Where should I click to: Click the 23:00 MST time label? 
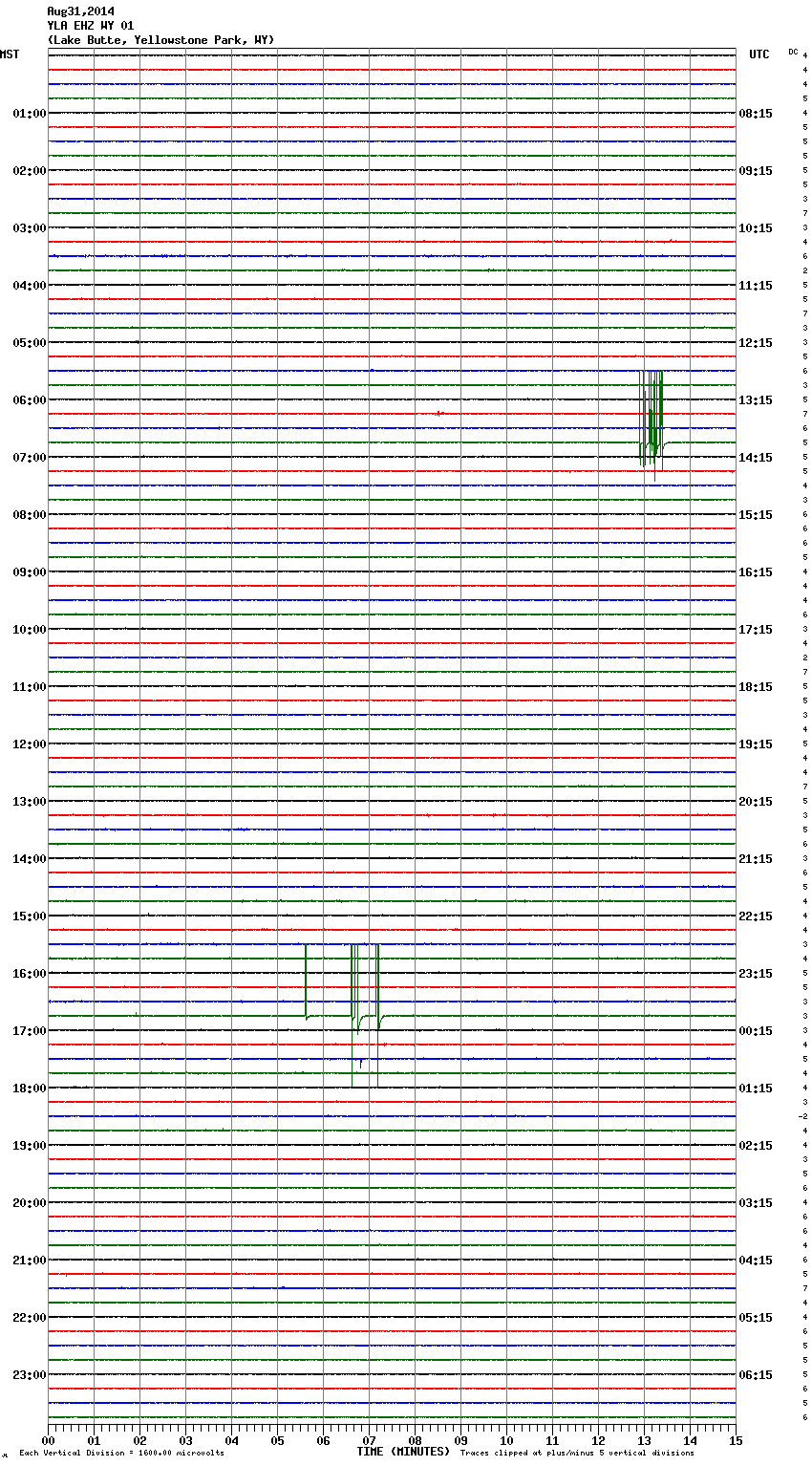point(30,1375)
